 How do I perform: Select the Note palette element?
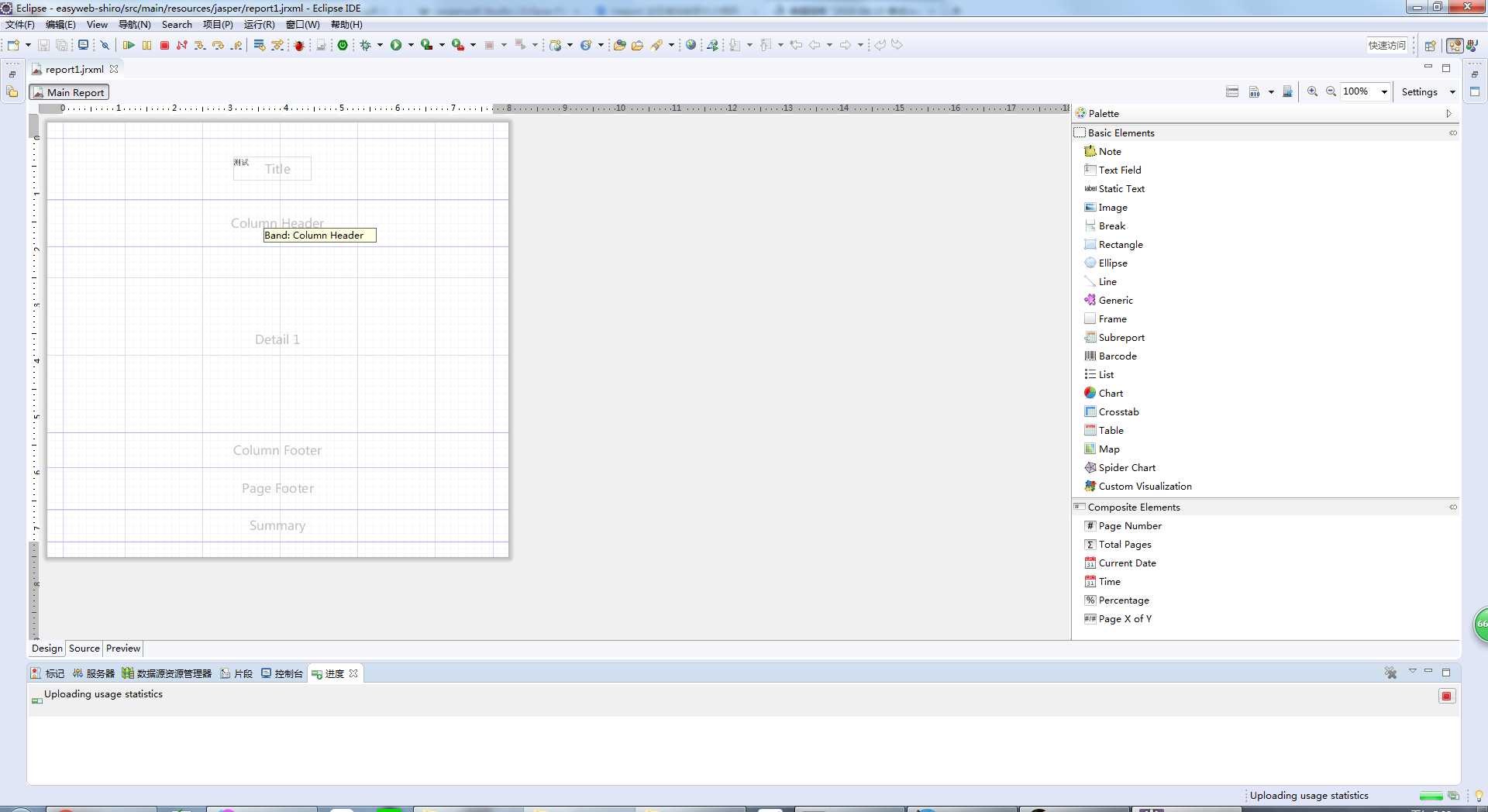(x=1103, y=151)
